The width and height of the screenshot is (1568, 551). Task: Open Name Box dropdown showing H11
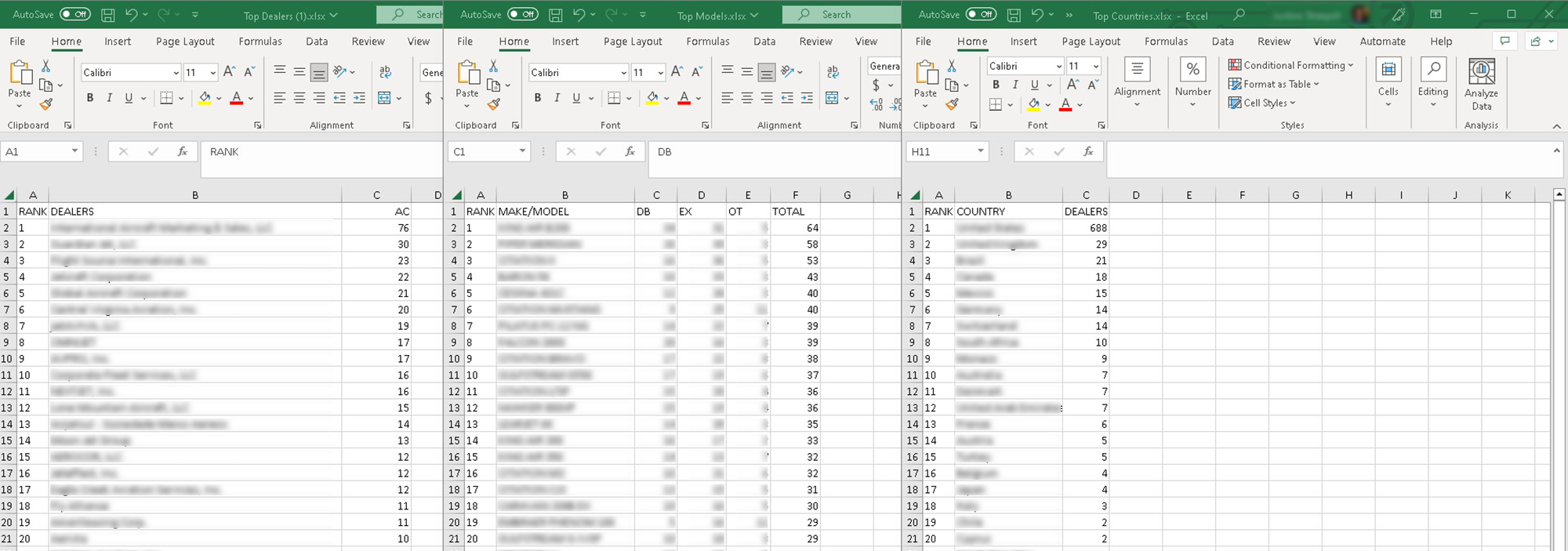click(980, 151)
